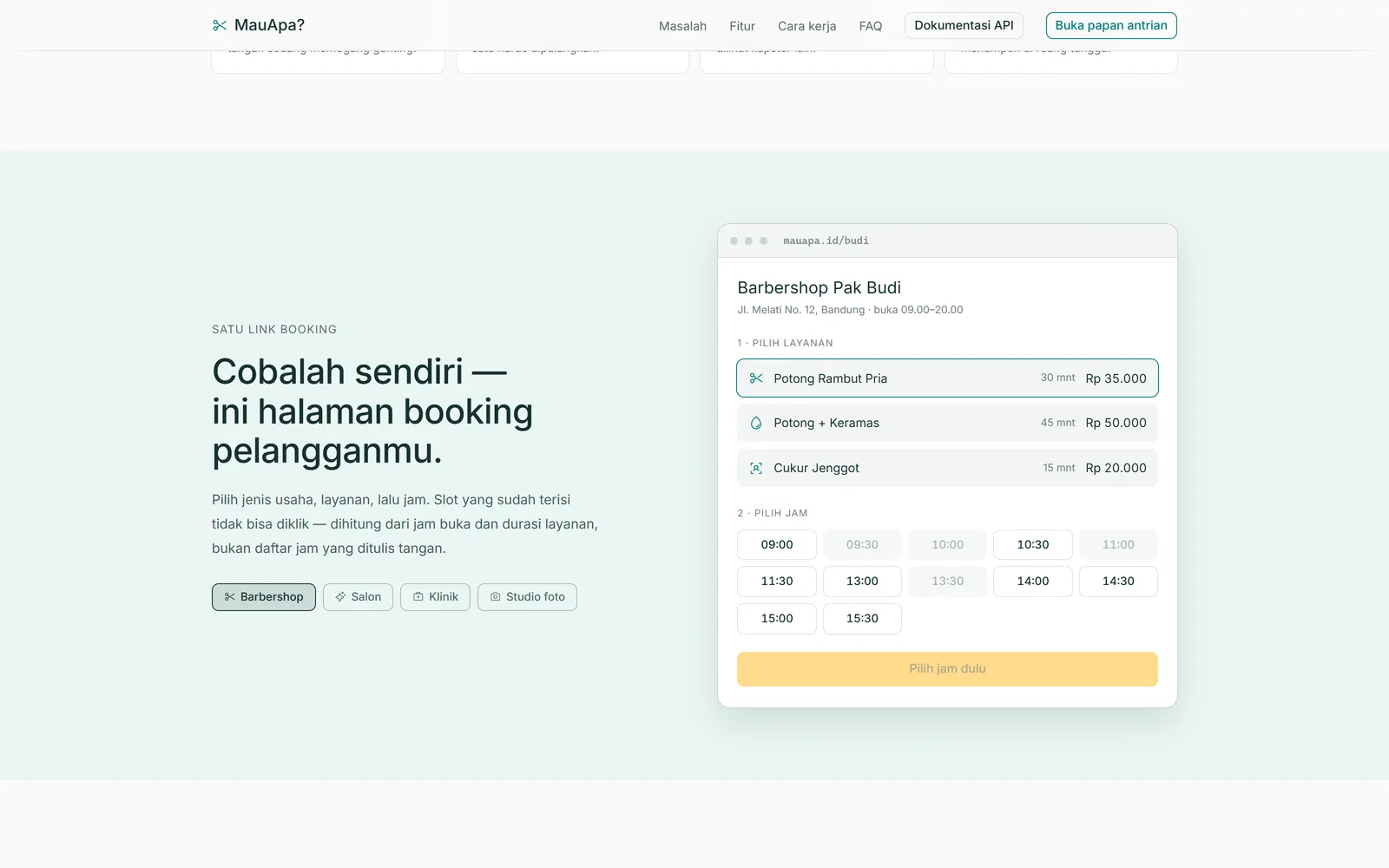
Task: Click the sparkle icon in the Salon chip
Action: tap(340, 597)
